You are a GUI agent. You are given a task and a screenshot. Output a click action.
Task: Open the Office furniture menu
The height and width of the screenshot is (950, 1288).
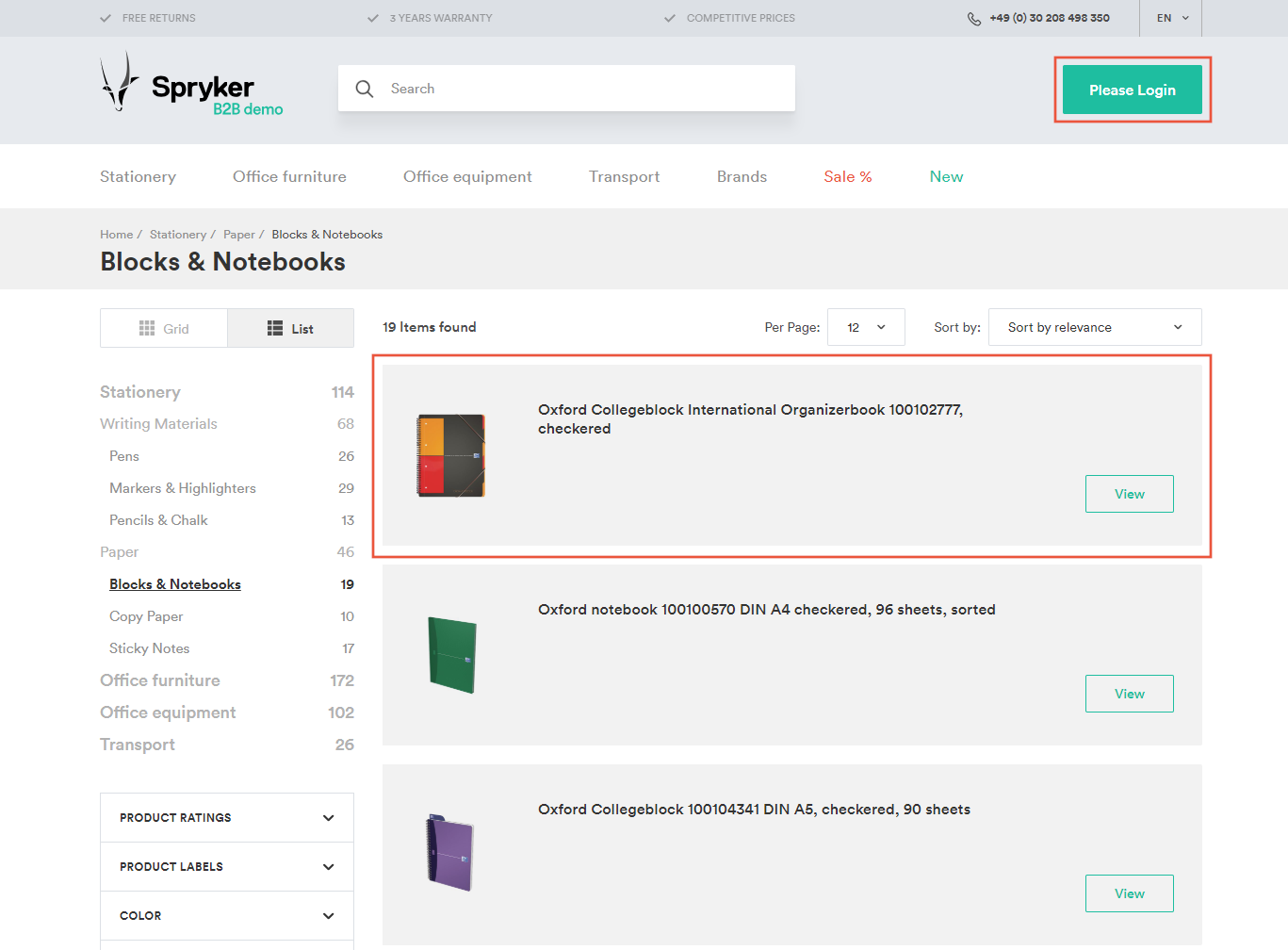289,176
